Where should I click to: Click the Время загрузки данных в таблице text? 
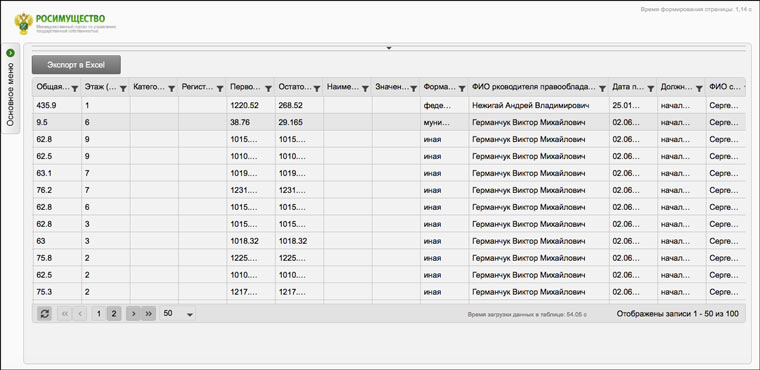[527, 315]
